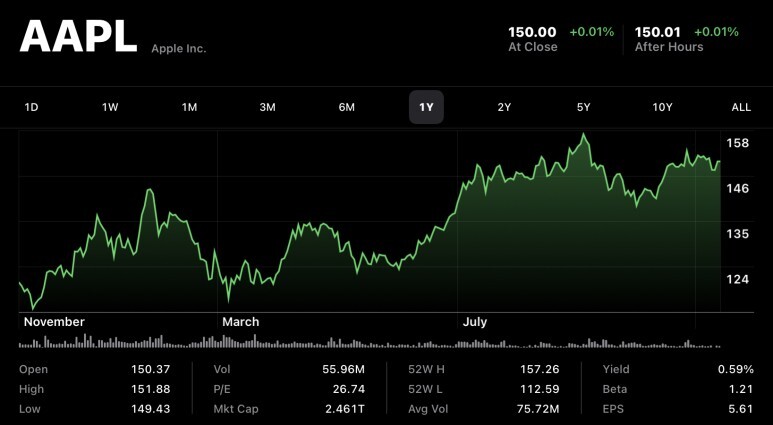Click the P/E label
773x425 pixels.
click(x=222, y=389)
